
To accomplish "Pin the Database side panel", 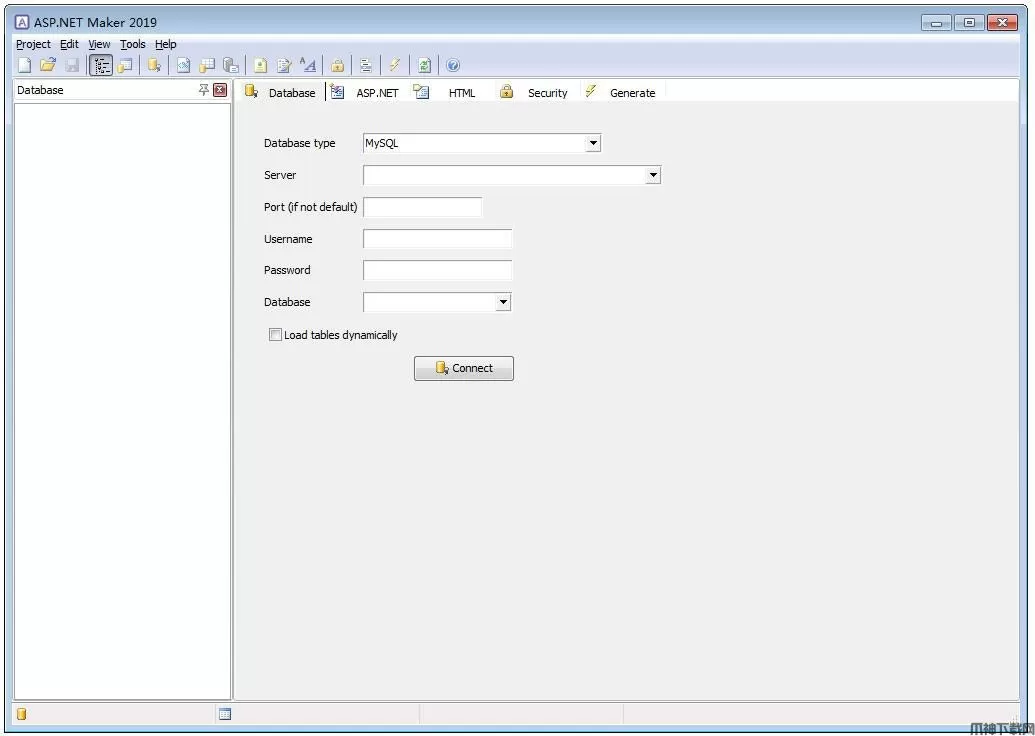I will (204, 90).
